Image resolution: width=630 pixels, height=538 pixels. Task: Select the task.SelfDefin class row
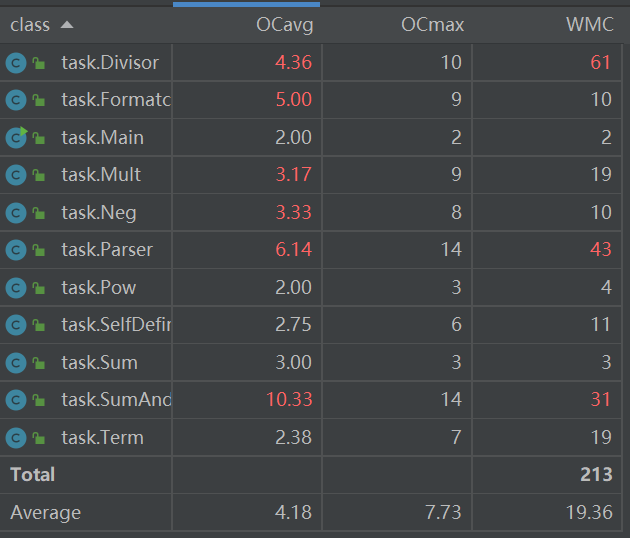click(116, 325)
